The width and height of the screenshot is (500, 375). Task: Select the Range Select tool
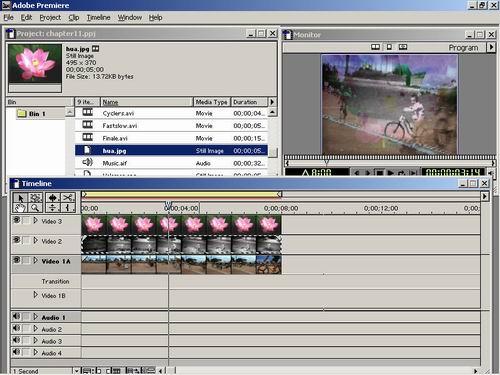pyautogui.click(x=35, y=198)
